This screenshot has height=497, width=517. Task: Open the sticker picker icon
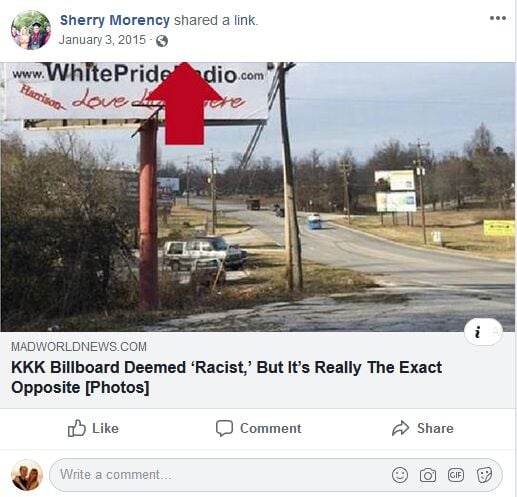tap(484, 475)
